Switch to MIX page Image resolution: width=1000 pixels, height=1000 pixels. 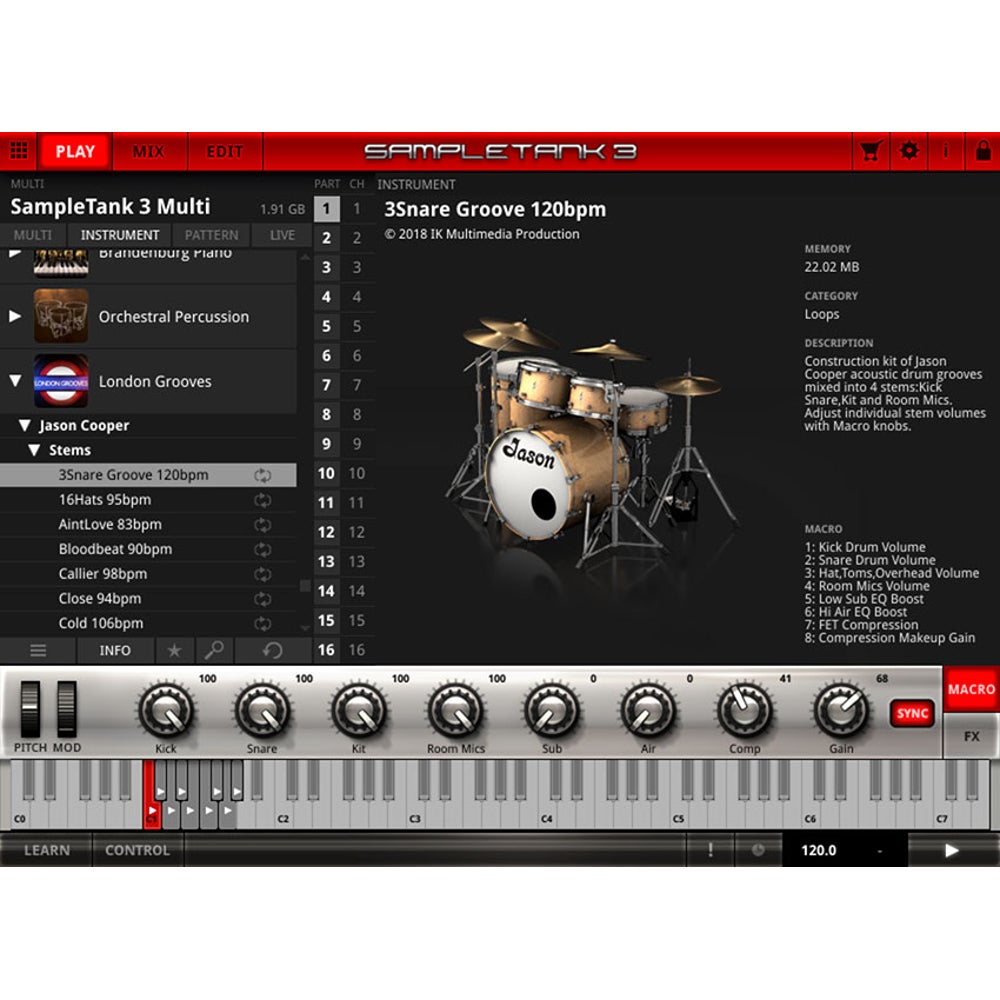[149, 151]
